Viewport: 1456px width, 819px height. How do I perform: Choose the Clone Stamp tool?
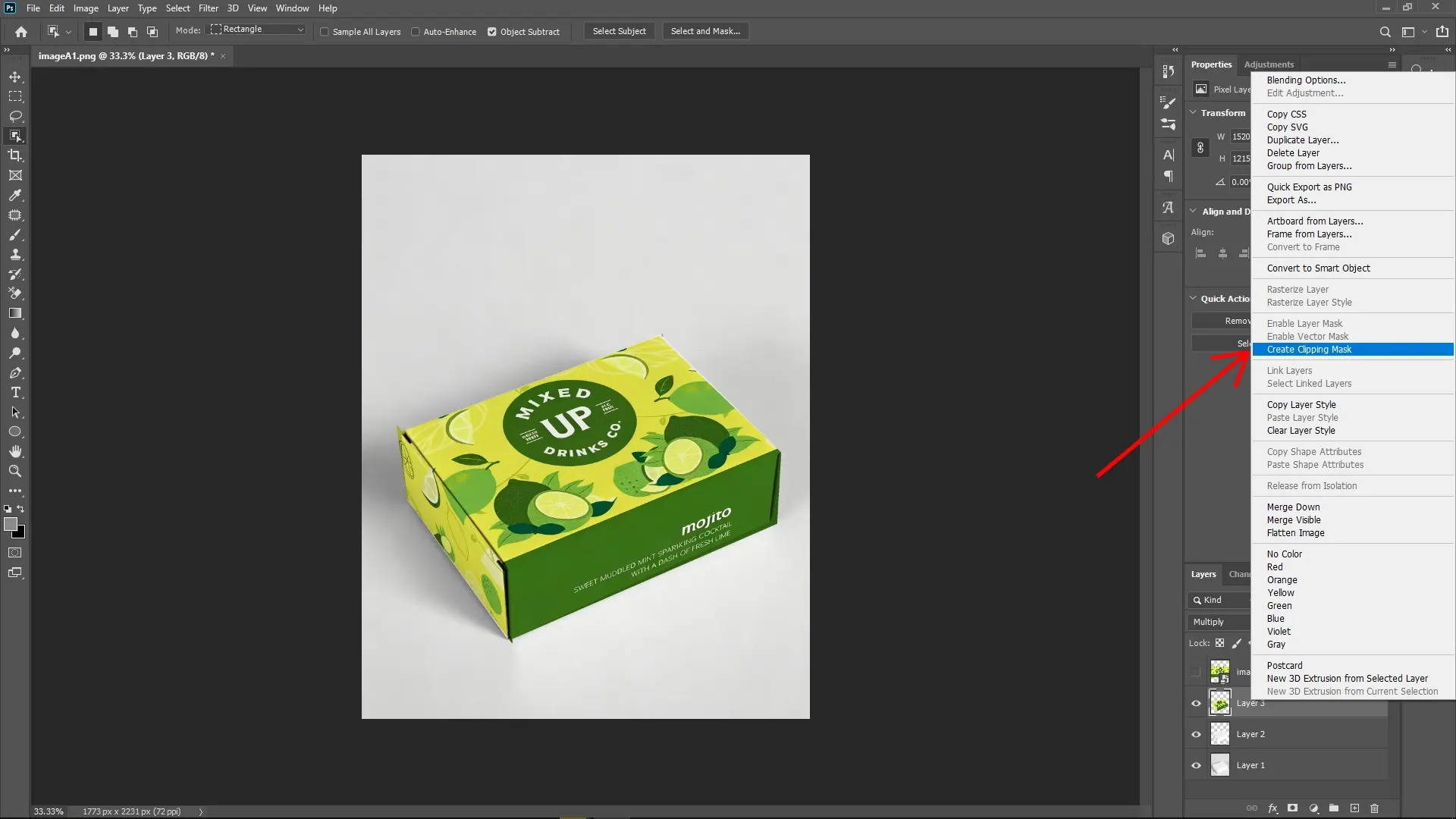click(x=15, y=255)
